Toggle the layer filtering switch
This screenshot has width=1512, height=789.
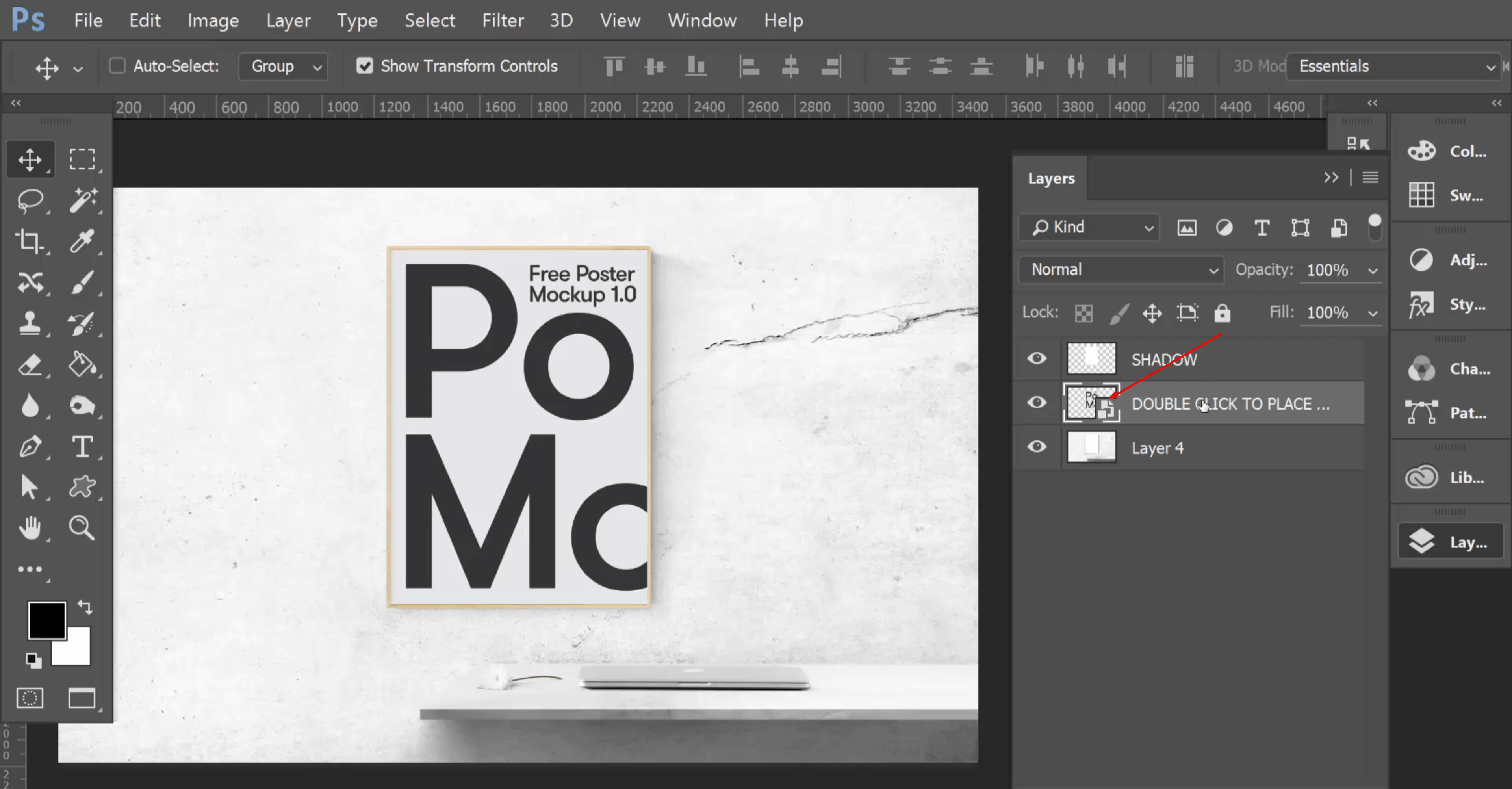click(x=1374, y=228)
